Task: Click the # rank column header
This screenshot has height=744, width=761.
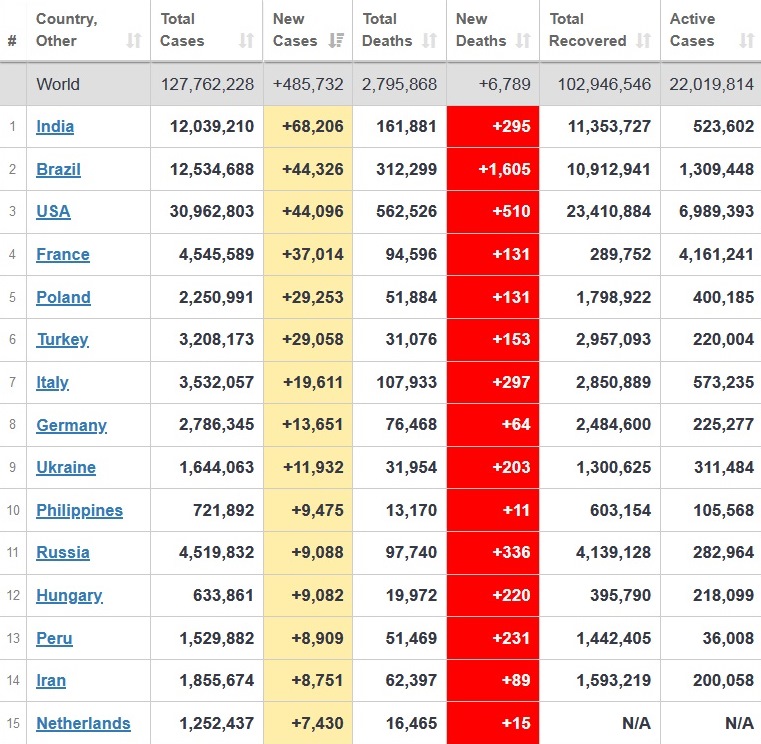Action: (x=12, y=41)
